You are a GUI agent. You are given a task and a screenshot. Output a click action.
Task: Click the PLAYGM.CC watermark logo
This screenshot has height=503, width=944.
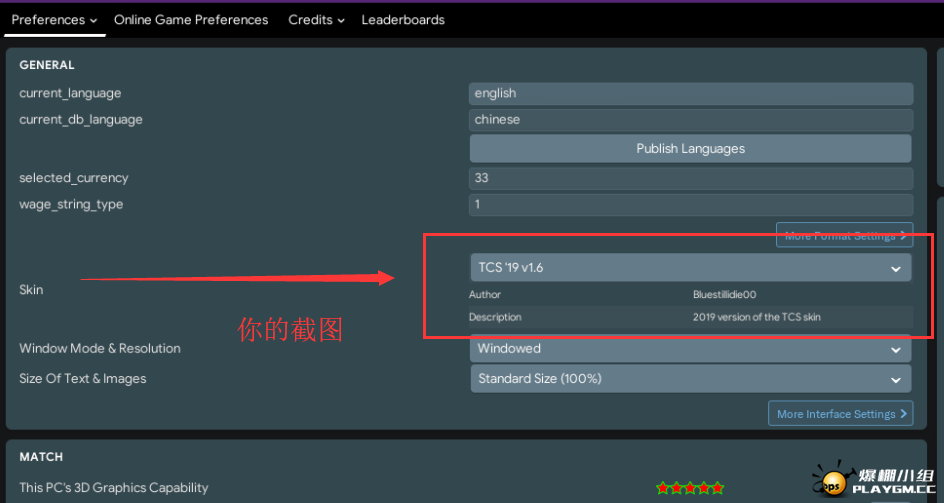tap(875, 483)
